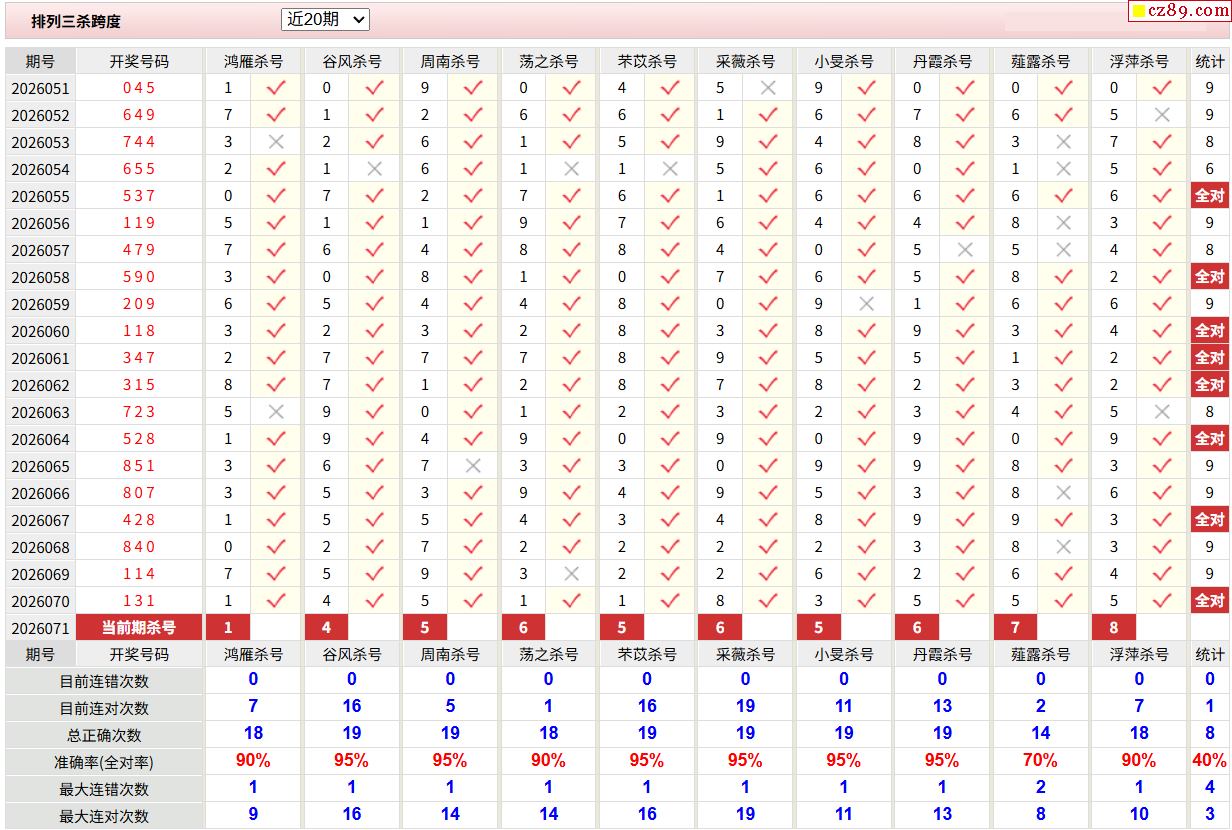Click the cross mark in 周南 column, row 2026065

click(x=473, y=466)
